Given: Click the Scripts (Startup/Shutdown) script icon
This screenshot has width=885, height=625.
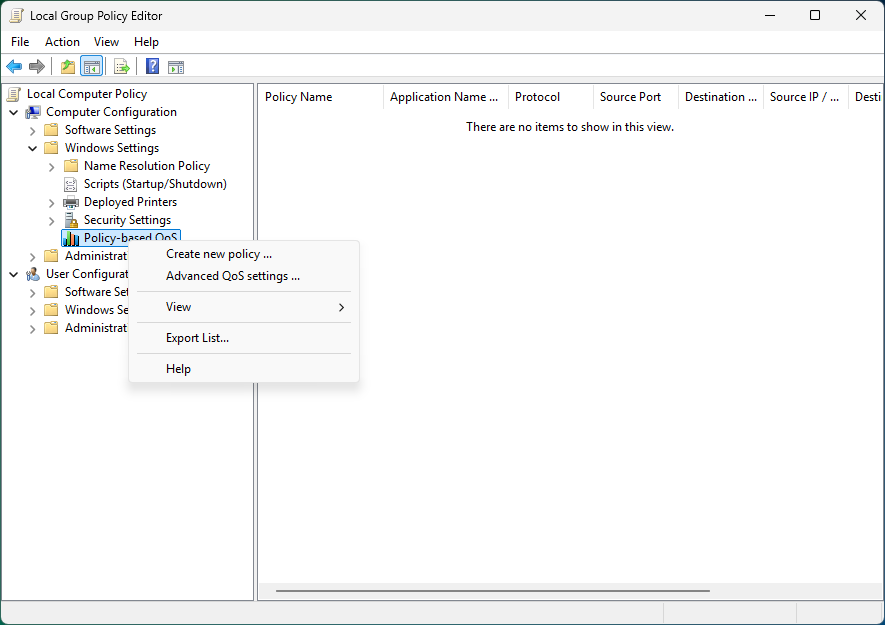Looking at the screenshot, I should point(71,184).
